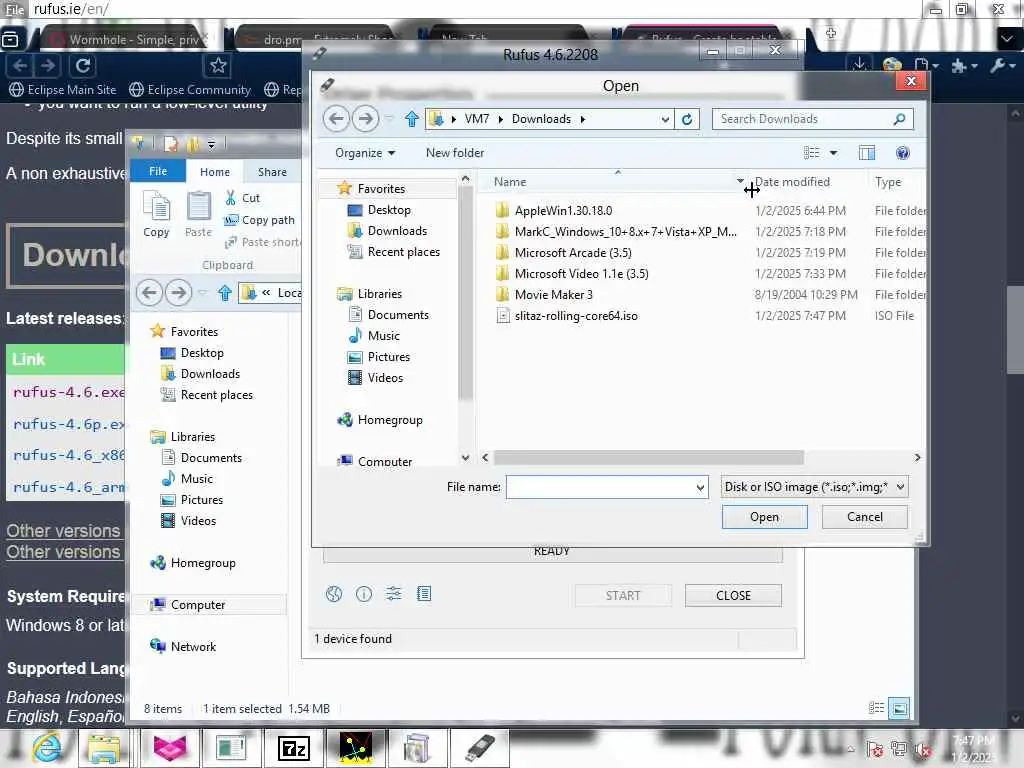The image size is (1024, 768).
Task: Click Copy path in Explorer ribbon
Action: click(260, 220)
